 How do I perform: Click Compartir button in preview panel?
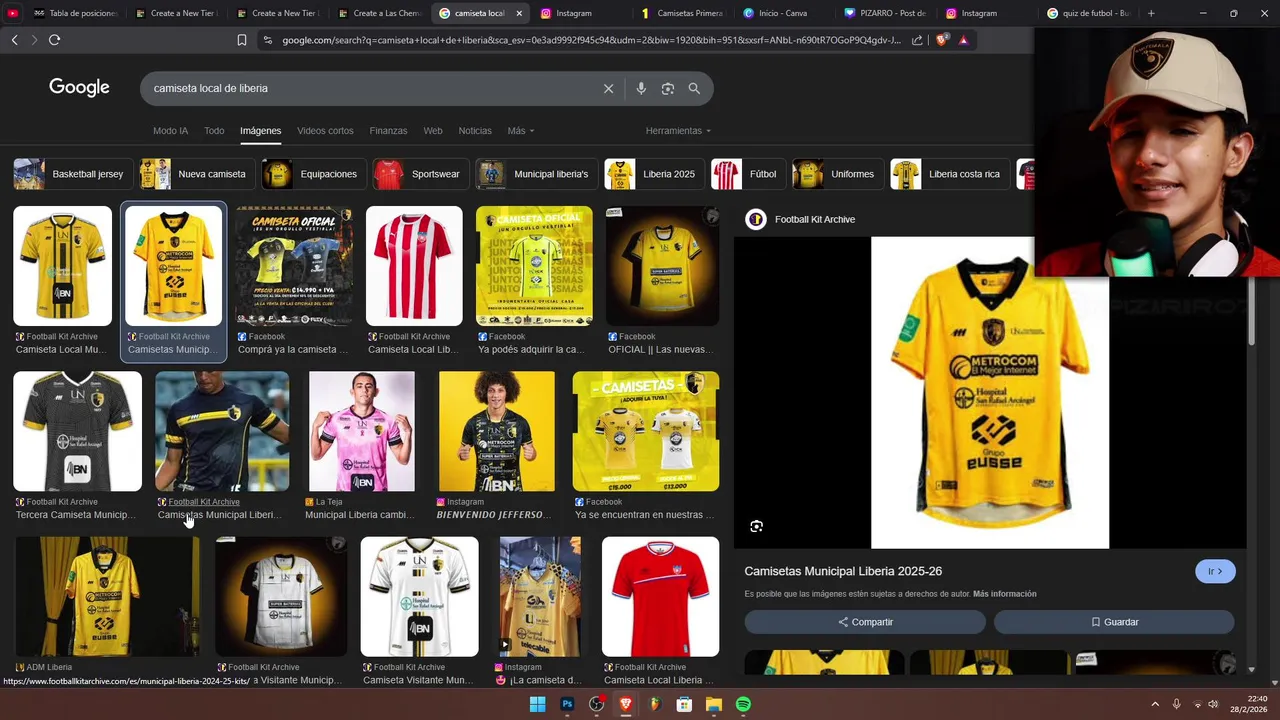865,622
